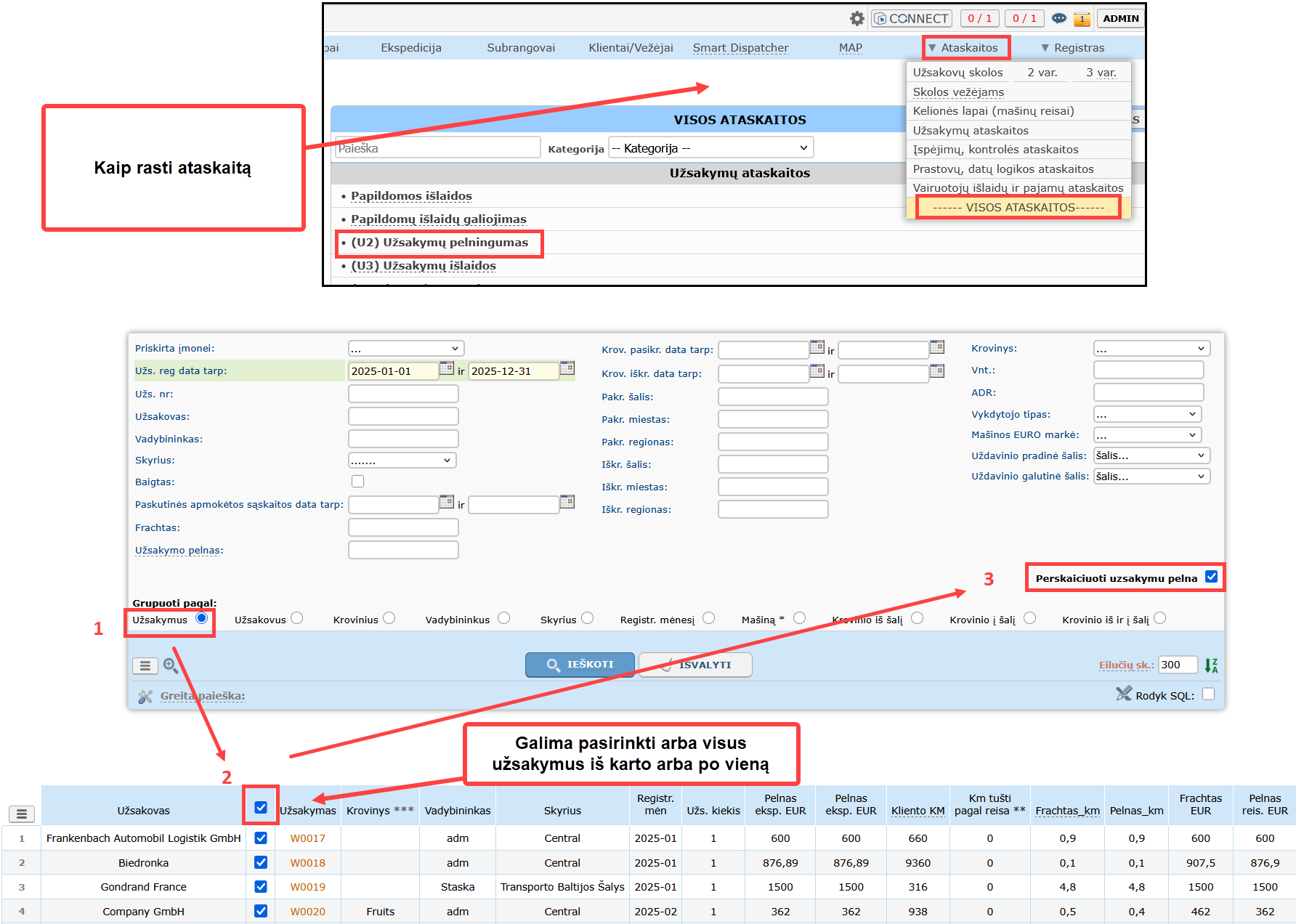Screen dimensions: 1296x924
Task: Open the Skyrius filter dropdown
Action: (x=402, y=461)
